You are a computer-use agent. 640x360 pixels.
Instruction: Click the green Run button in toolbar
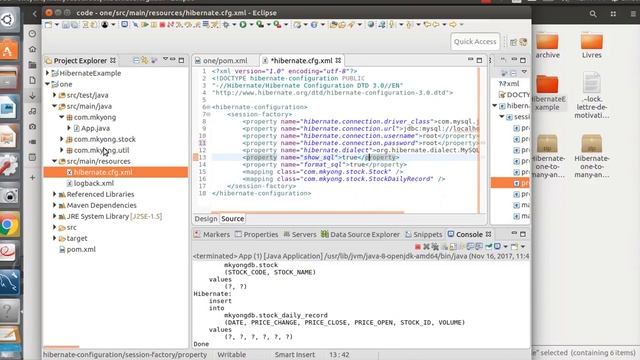click(x=243, y=25)
